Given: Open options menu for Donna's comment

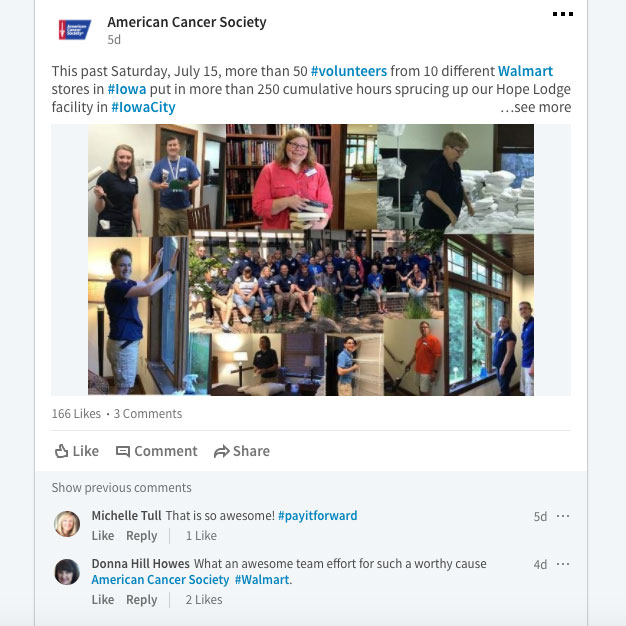Looking at the screenshot, I should (x=563, y=564).
